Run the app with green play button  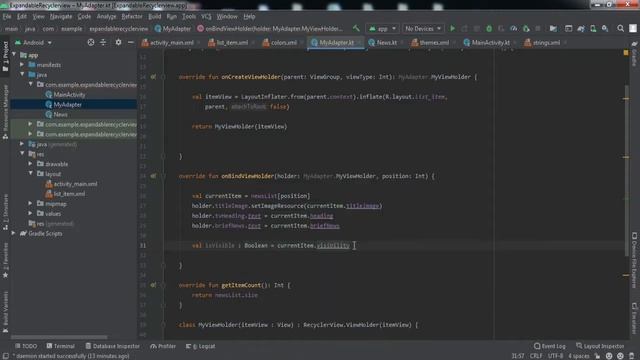(x=452, y=29)
